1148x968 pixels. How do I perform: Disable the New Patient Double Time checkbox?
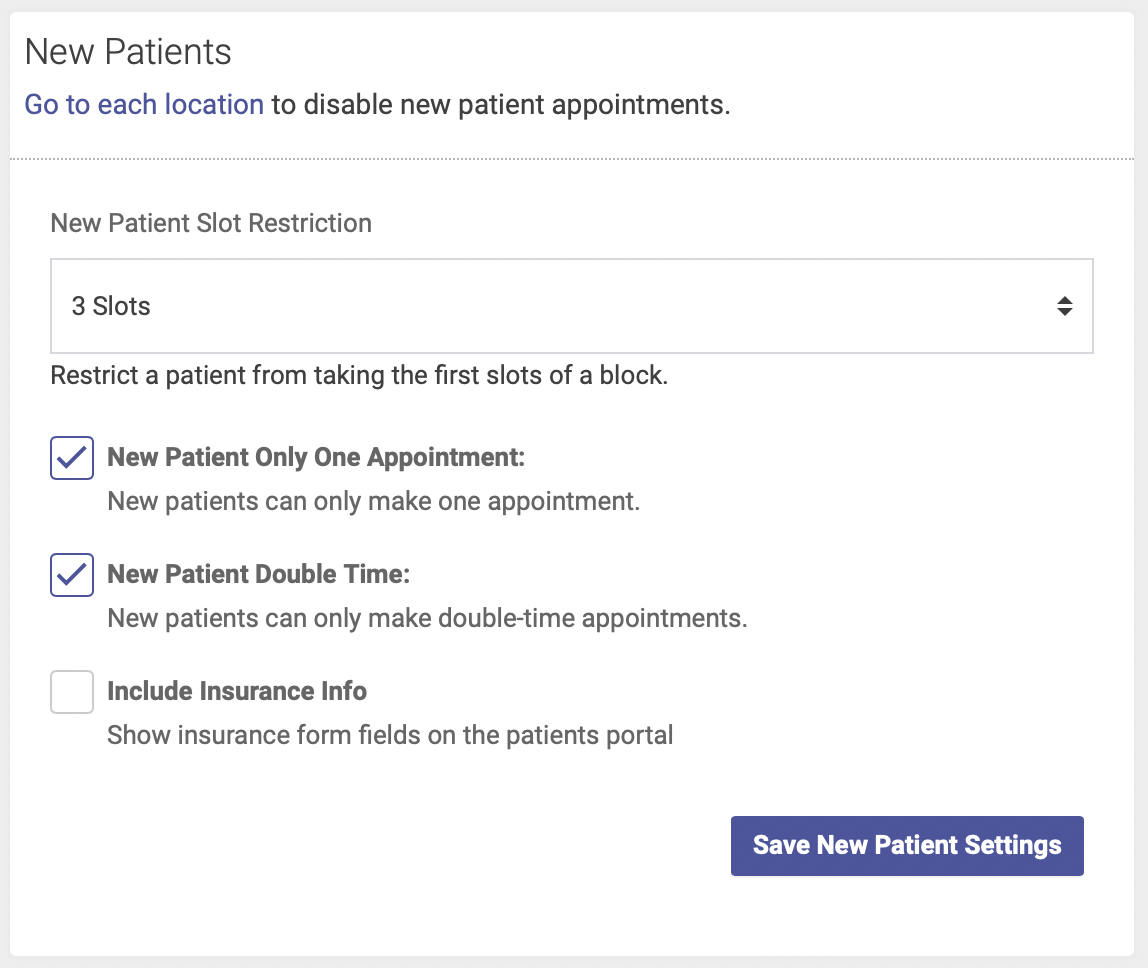pyautogui.click(x=72, y=575)
